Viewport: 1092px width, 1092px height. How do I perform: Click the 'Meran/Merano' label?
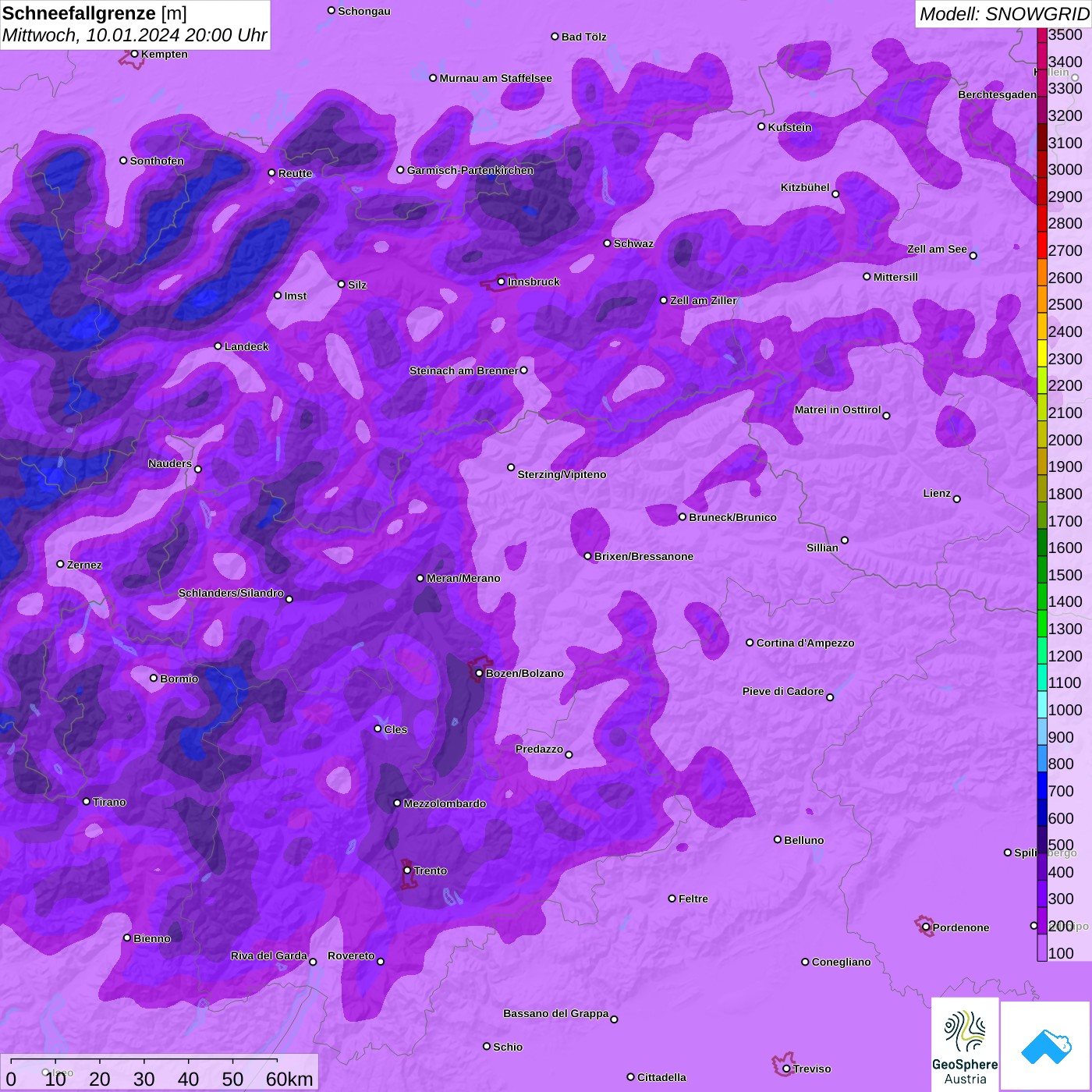463,578
